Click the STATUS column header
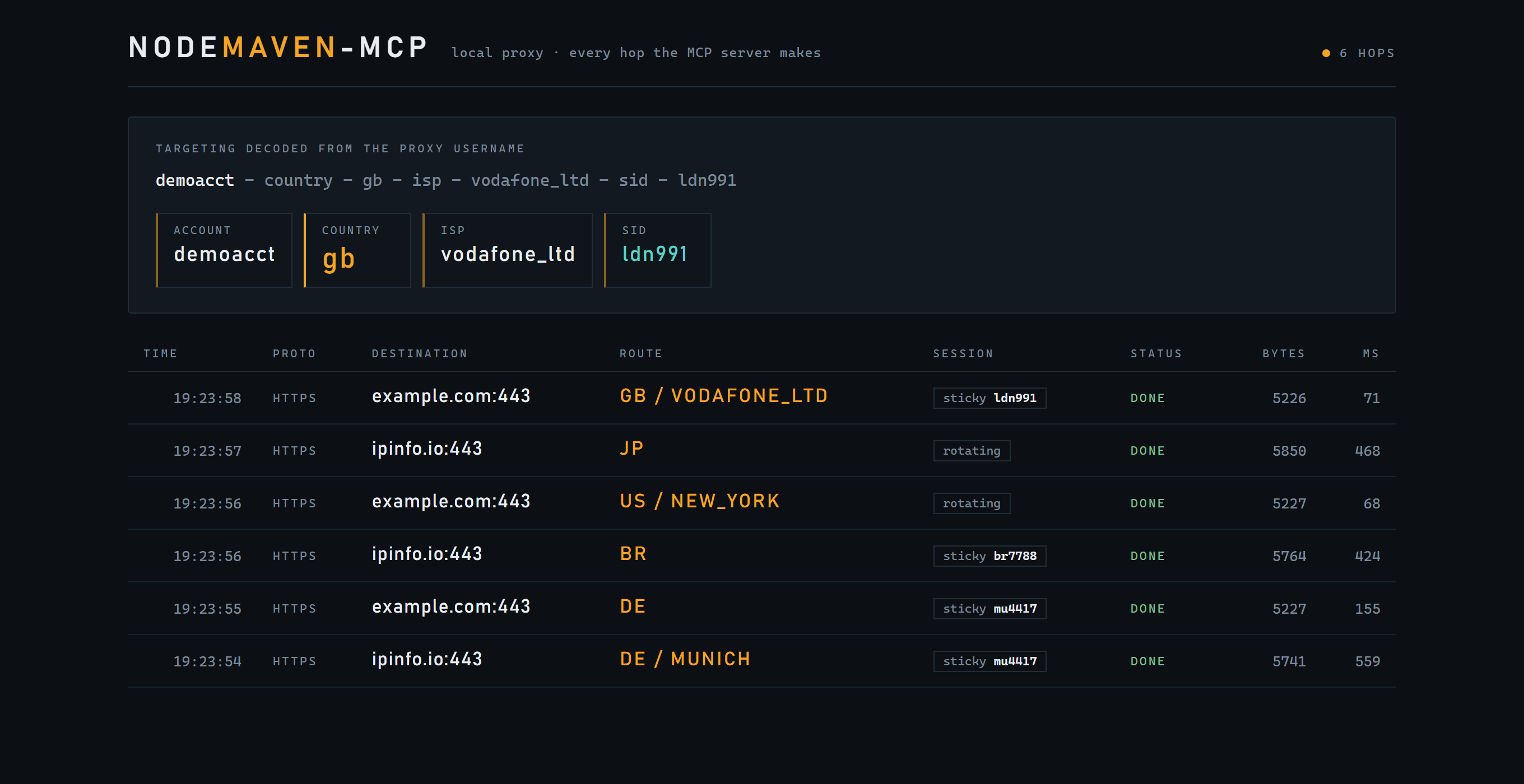Viewport: 1524px width, 784px height. [x=1156, y=353]
